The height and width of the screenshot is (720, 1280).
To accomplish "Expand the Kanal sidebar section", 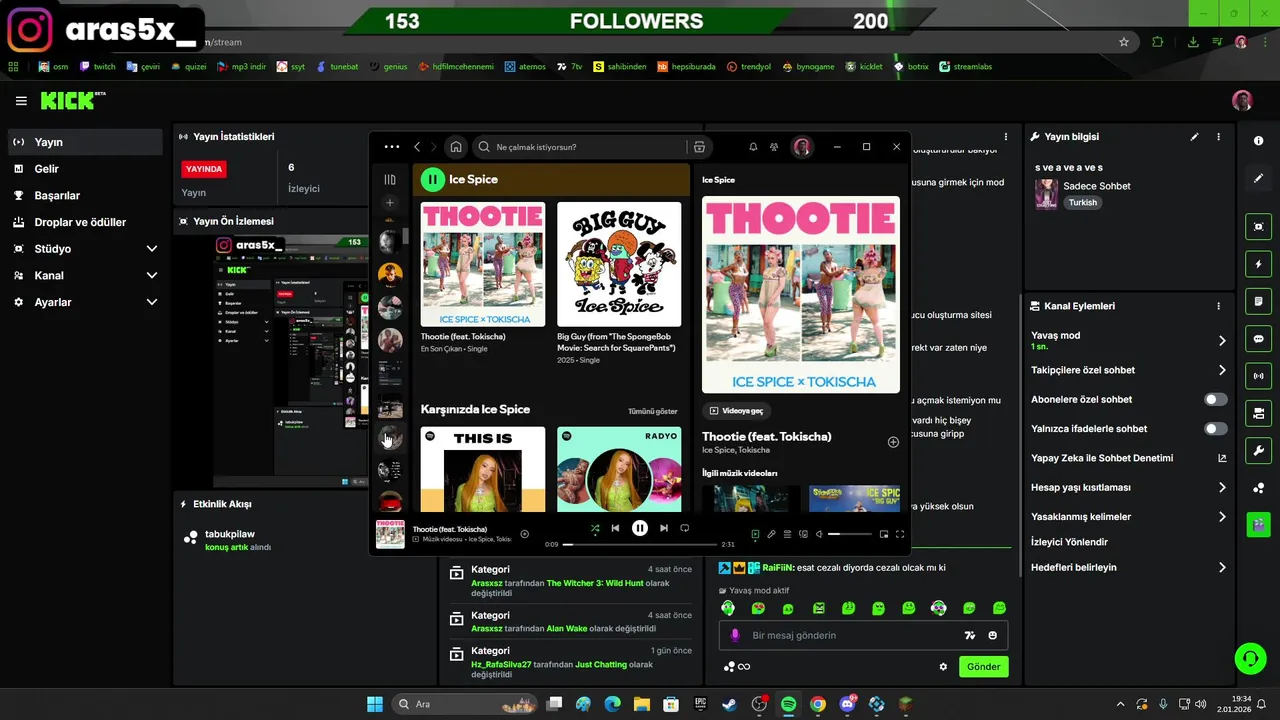I will coord(84,275).
